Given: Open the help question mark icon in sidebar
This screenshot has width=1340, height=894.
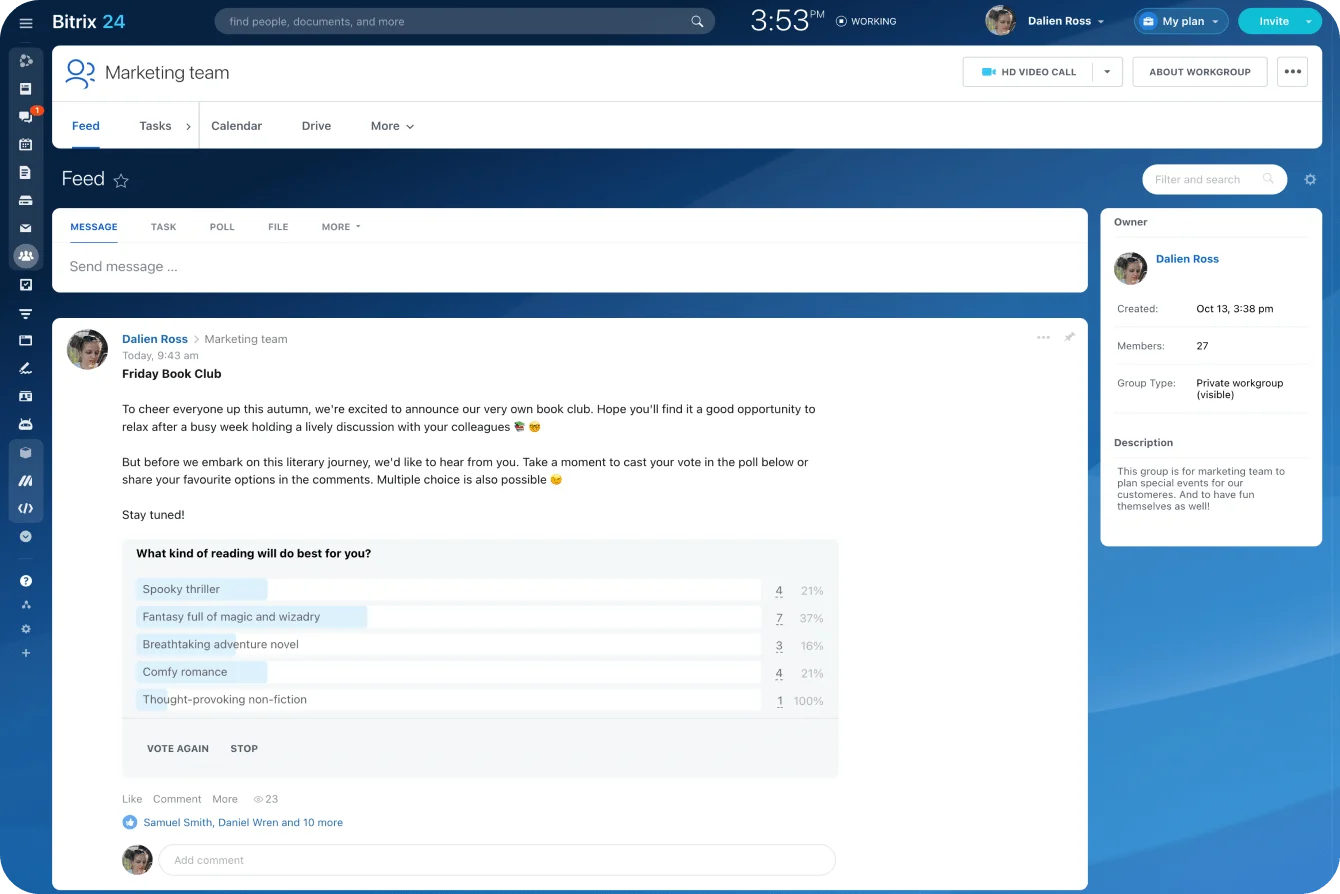Looking at the screenshot, I should tap(26, 581).
